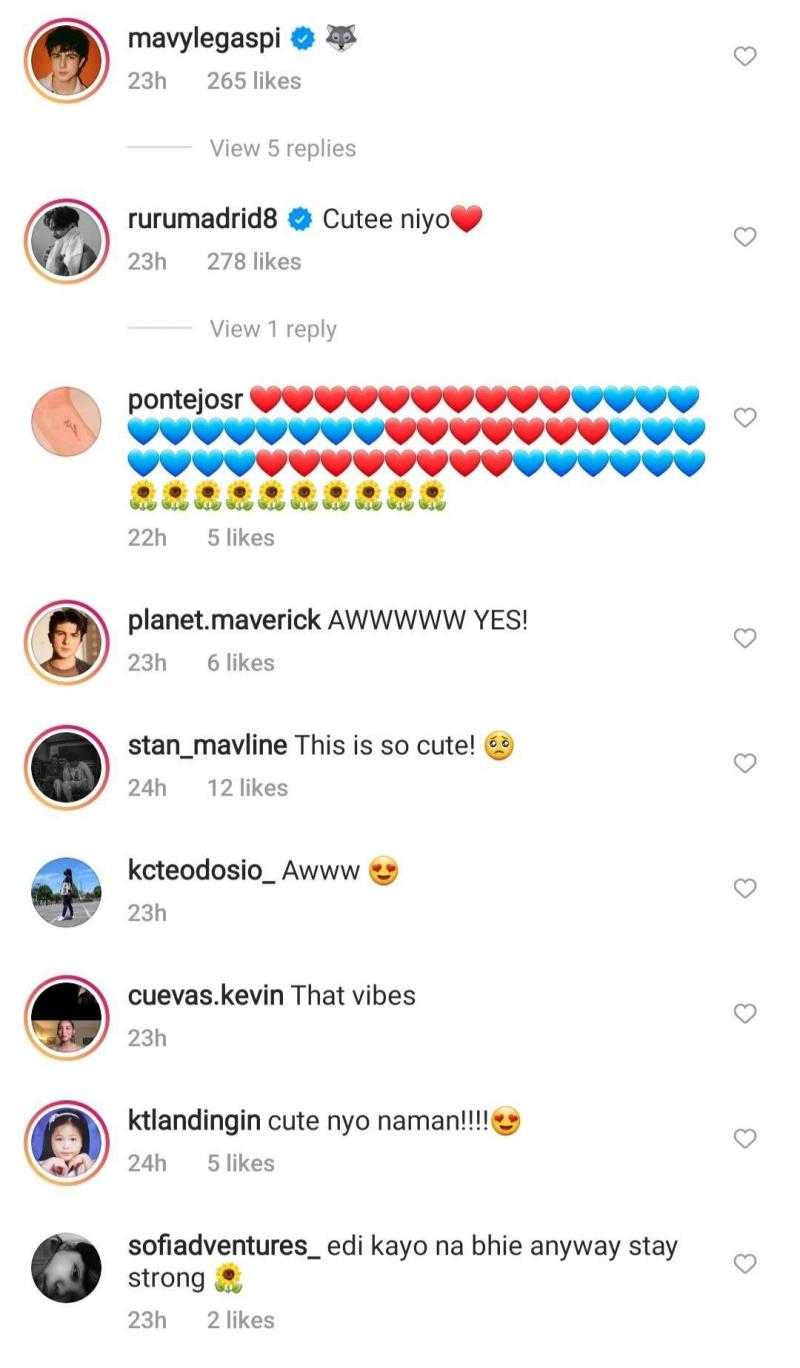Screen dimensions: 800x1368
Task: View the 265 likes on mavylegaspi's comment
Action: pyautogui.click(x=253, y=81)
